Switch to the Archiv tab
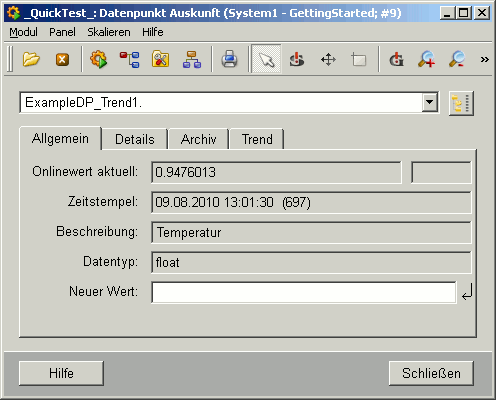496x400 pixels. [199, 139]
